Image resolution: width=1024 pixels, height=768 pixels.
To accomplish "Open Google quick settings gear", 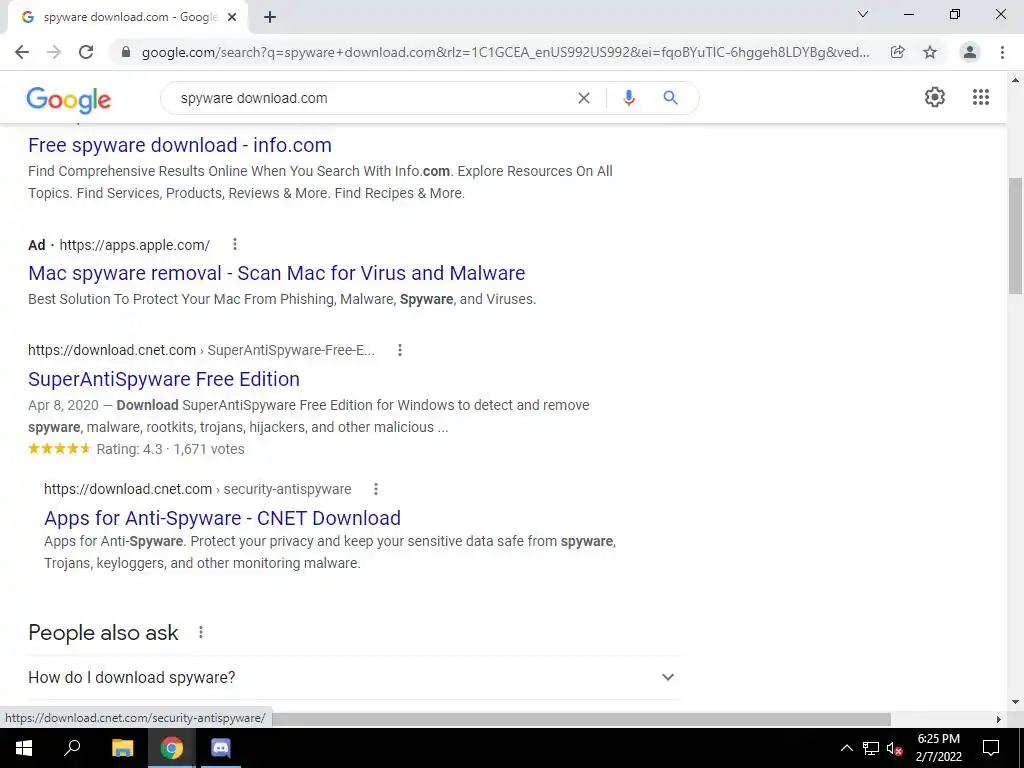I will (x=935, y=97).
